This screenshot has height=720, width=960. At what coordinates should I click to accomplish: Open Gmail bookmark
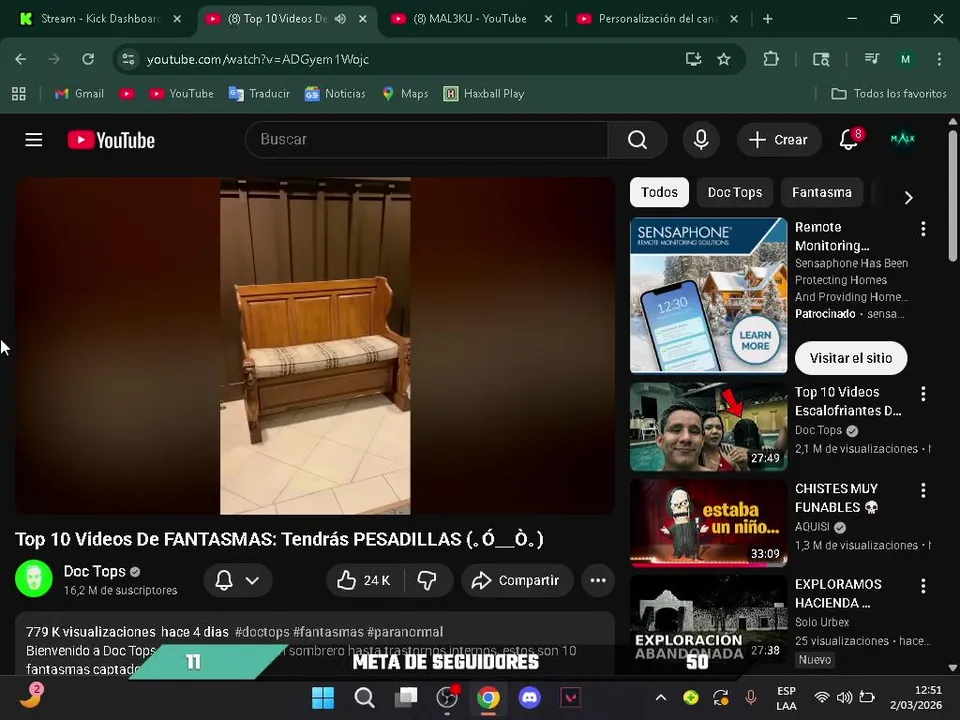[79, 94]
